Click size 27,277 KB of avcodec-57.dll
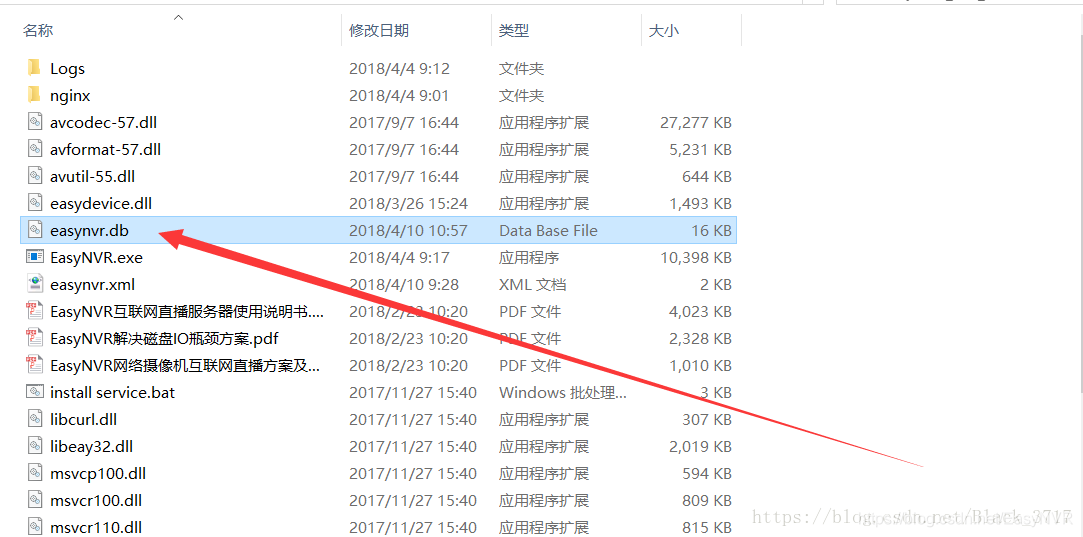This screenshot has width=1083, height=537. (696, 122)
